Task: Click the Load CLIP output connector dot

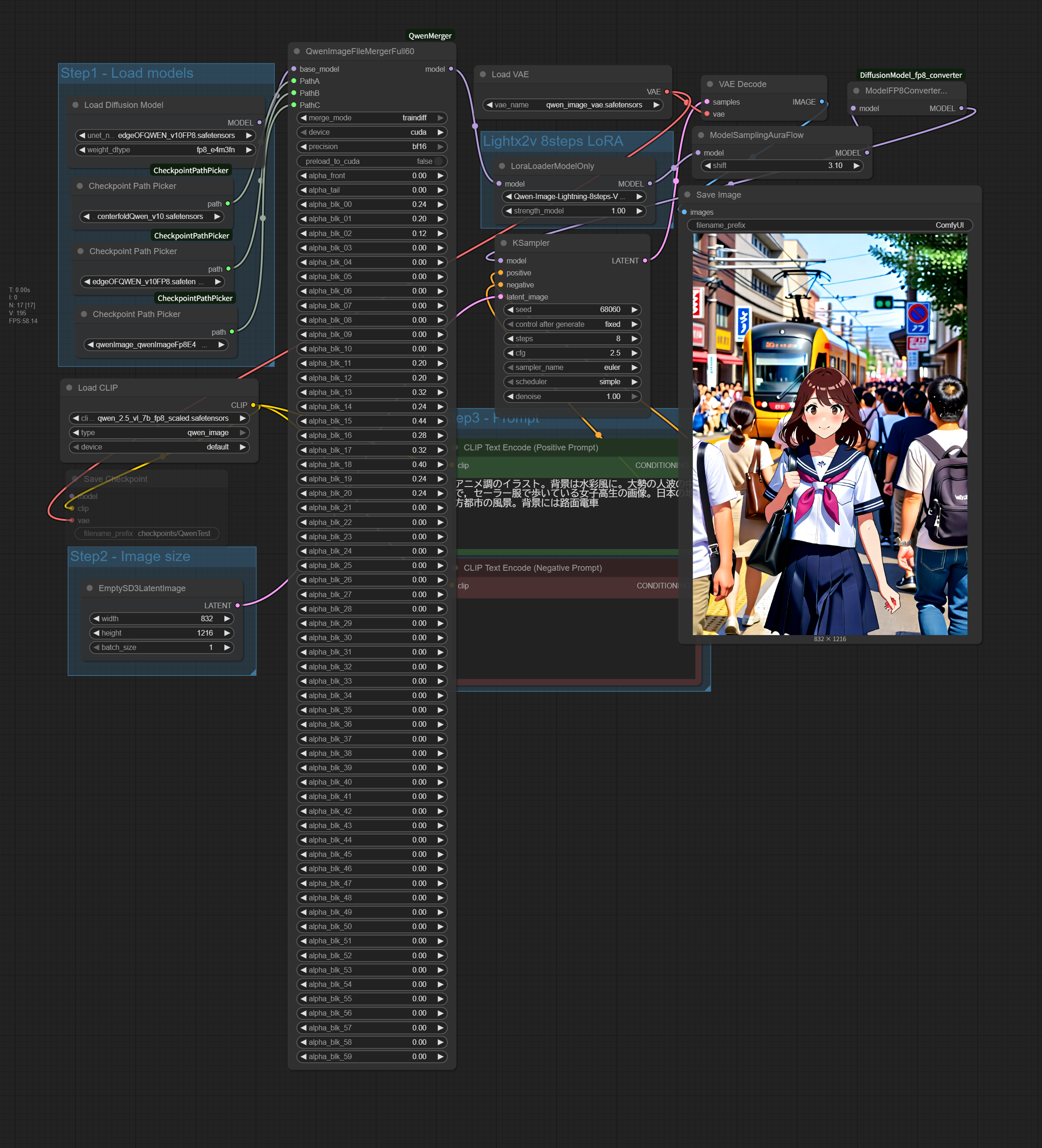Action: (x=253, y=406)
